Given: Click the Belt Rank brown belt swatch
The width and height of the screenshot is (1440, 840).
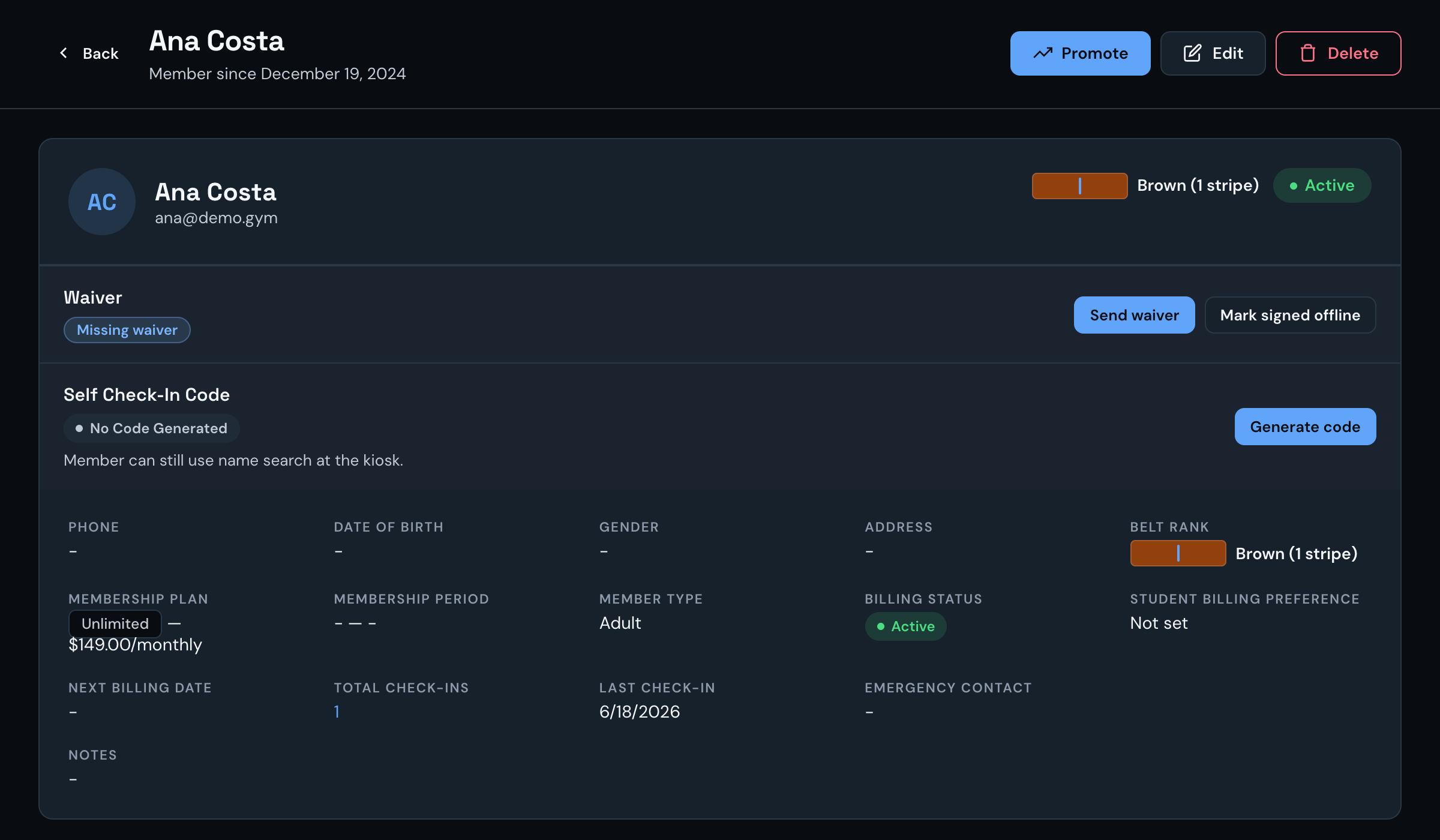Looking at the screenshot, I should [1178, 553].
